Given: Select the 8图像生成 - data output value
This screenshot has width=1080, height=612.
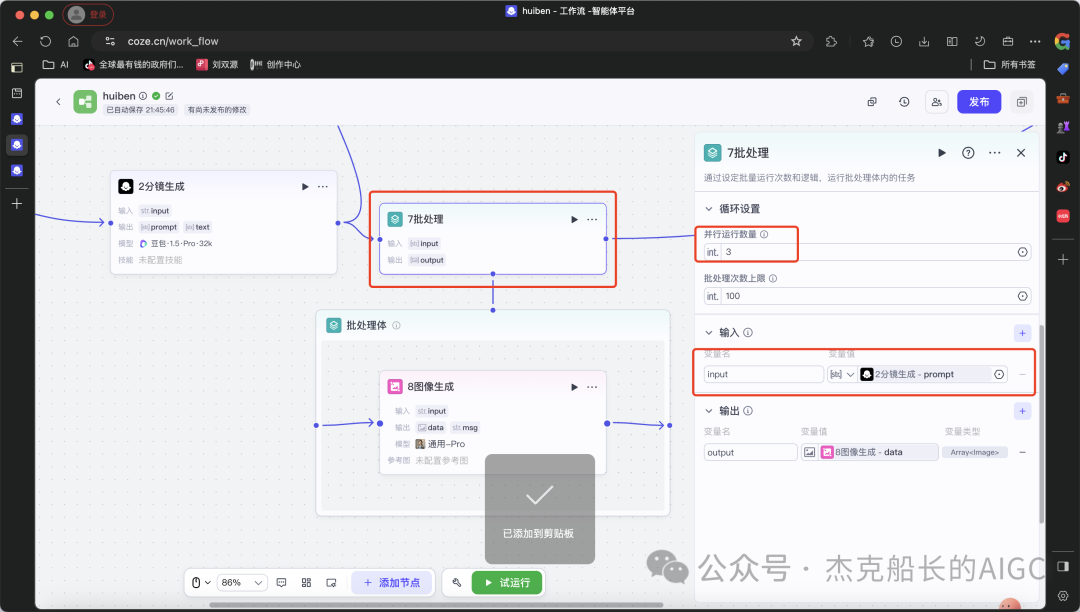Looking at the screenshot, I should point(878,452).
